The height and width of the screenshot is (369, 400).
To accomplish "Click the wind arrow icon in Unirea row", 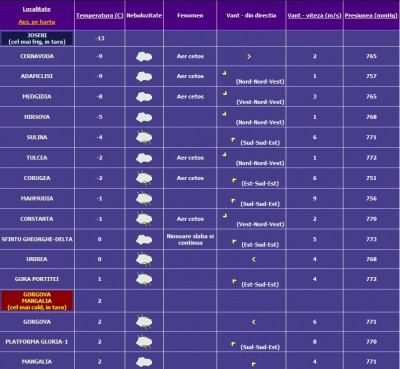I will pos(254,259).
